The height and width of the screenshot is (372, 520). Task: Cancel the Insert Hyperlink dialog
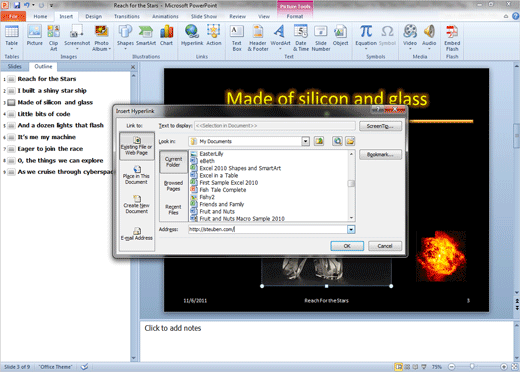(385, 246)
